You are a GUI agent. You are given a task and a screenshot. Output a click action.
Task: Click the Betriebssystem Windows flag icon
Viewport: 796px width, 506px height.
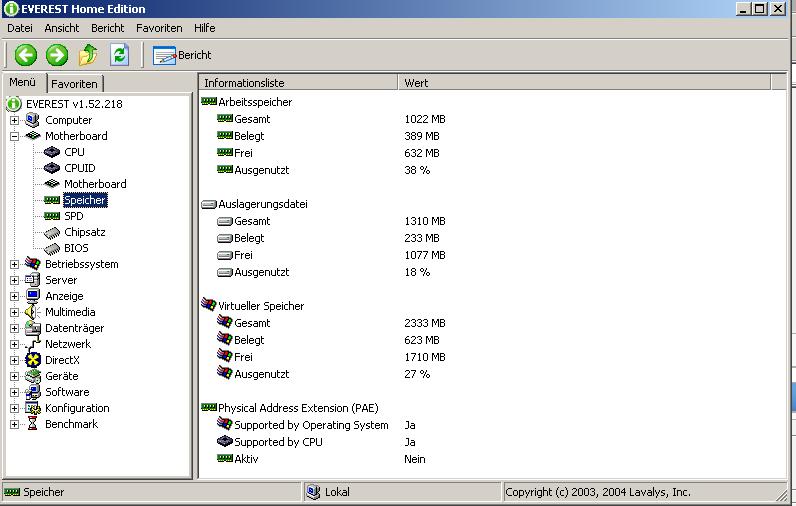pyautogui.click(x=32, y=264)
